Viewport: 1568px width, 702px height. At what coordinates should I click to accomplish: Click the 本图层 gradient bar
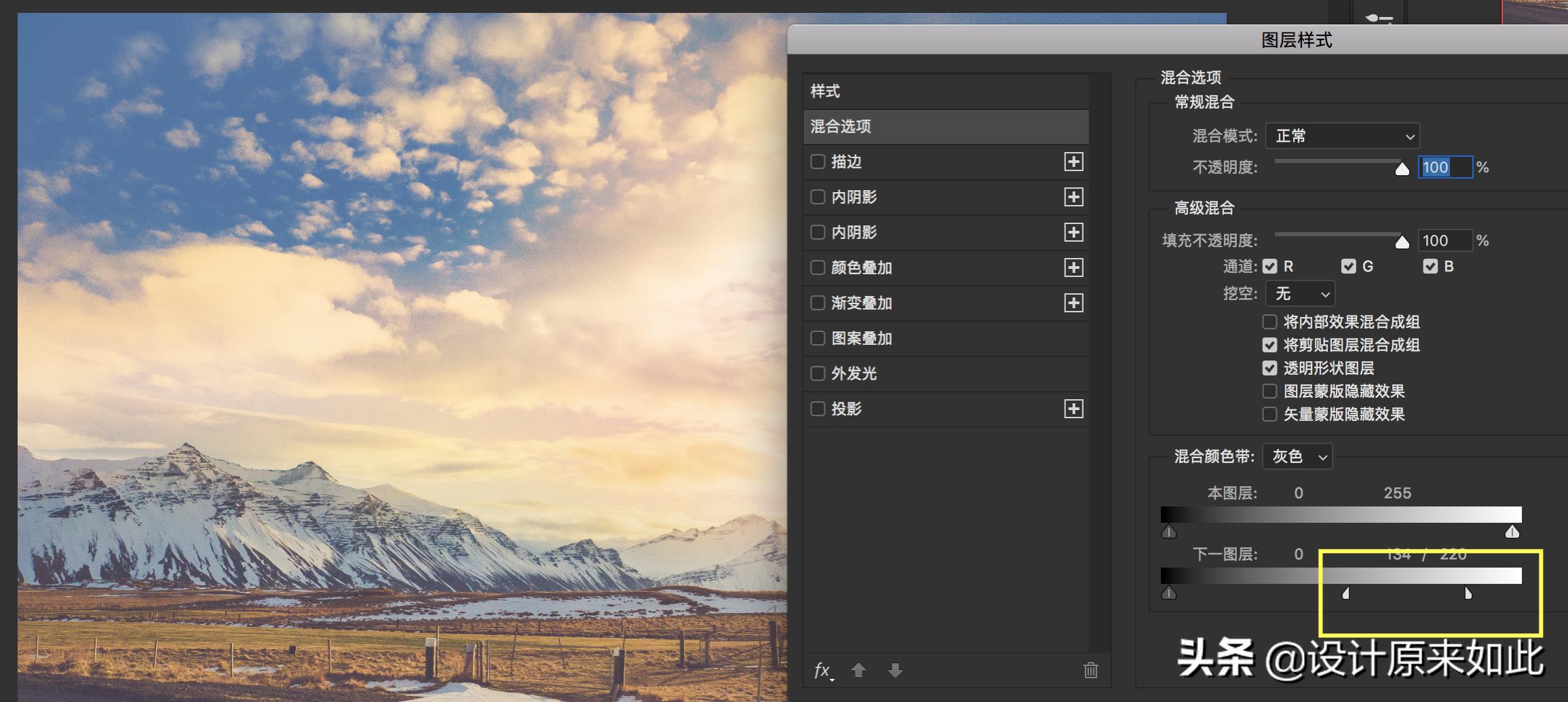1341,515
